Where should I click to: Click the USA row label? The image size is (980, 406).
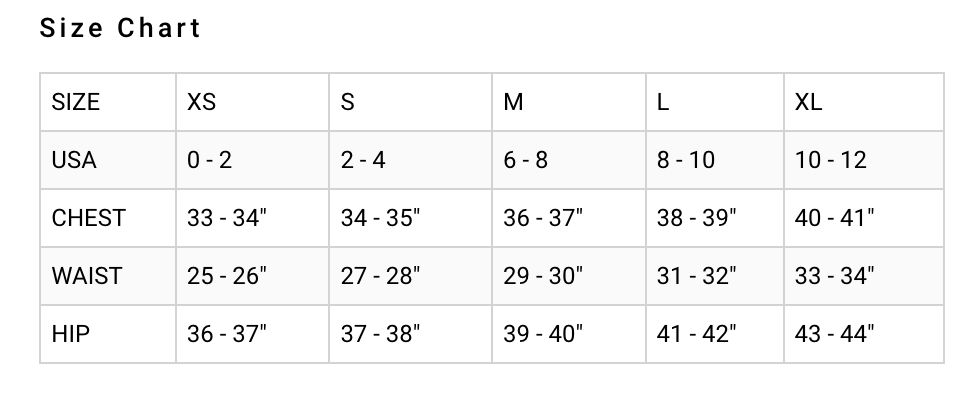(74, 160)
